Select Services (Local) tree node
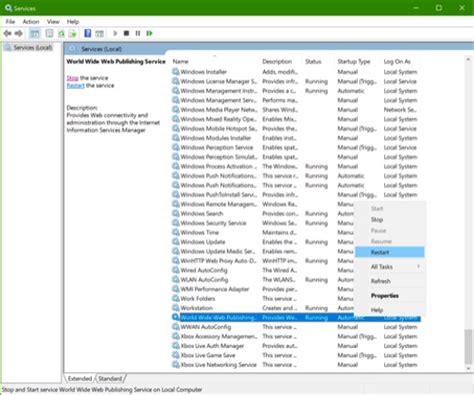The height and width of the screenshot is (395, 474). pyautogui.click(x=33, y=48)
